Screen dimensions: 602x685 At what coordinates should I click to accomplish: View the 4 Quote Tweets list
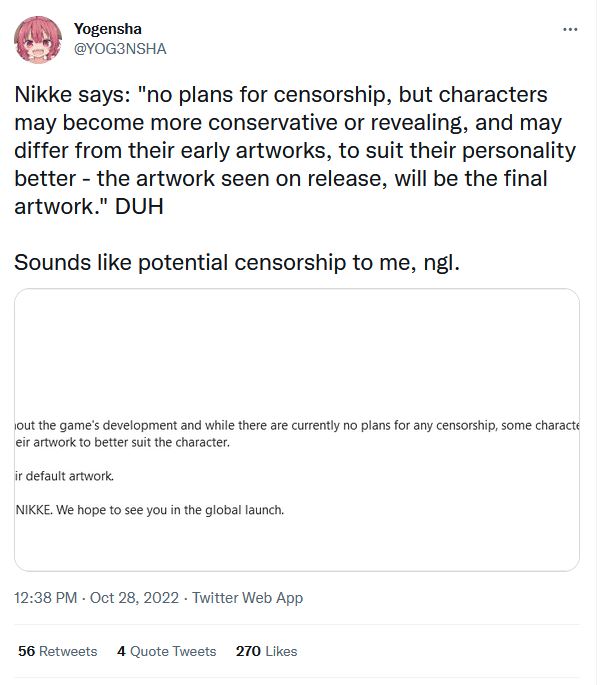(166, 651)
